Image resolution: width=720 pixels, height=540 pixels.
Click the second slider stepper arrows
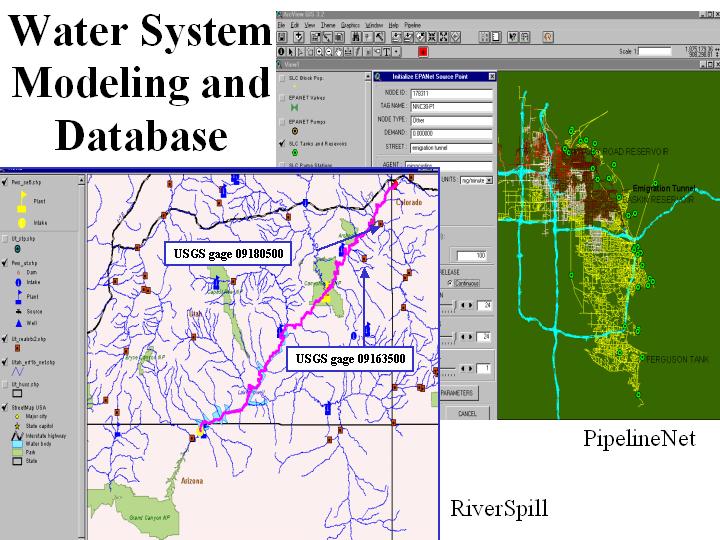click(466, 337)
